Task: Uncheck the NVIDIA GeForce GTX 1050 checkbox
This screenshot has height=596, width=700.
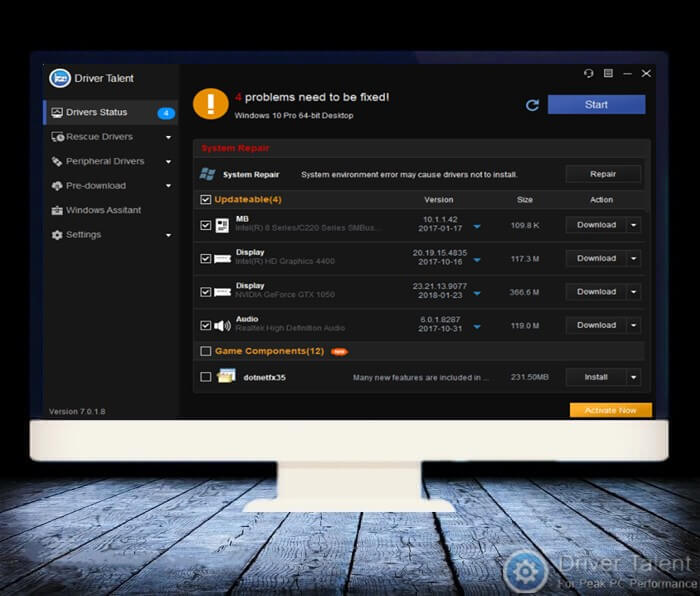Action: [205, 292]
